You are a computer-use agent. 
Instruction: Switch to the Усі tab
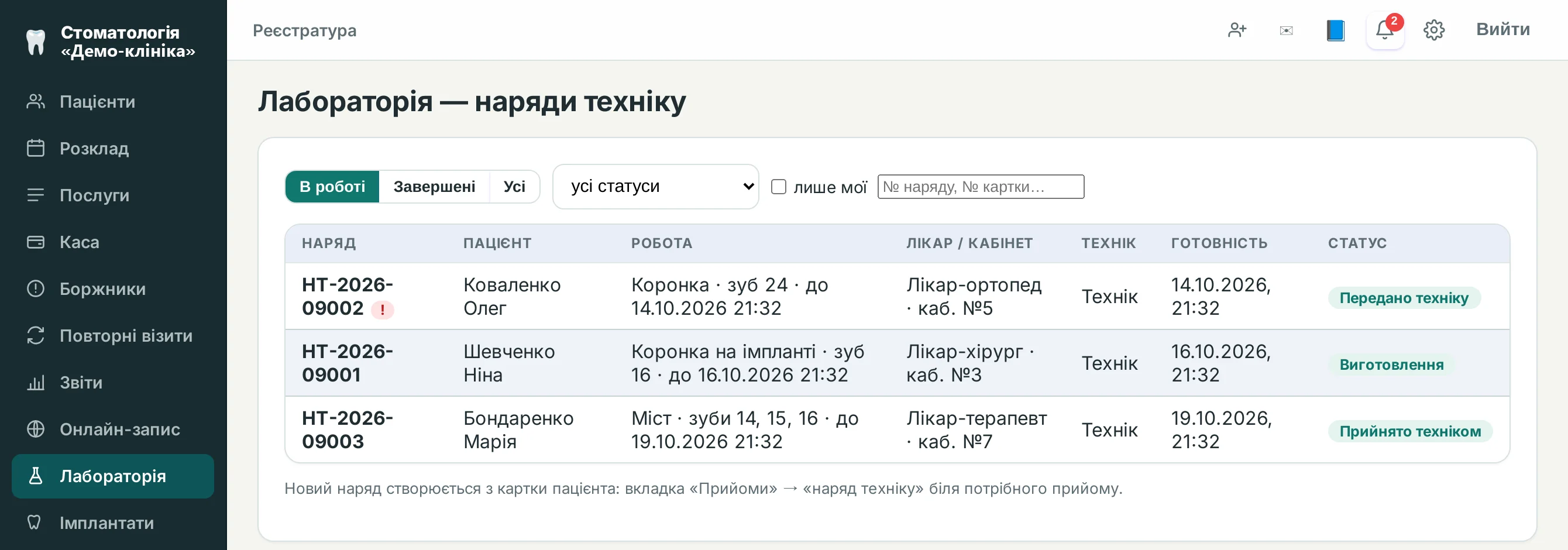(x=514, y=187)
